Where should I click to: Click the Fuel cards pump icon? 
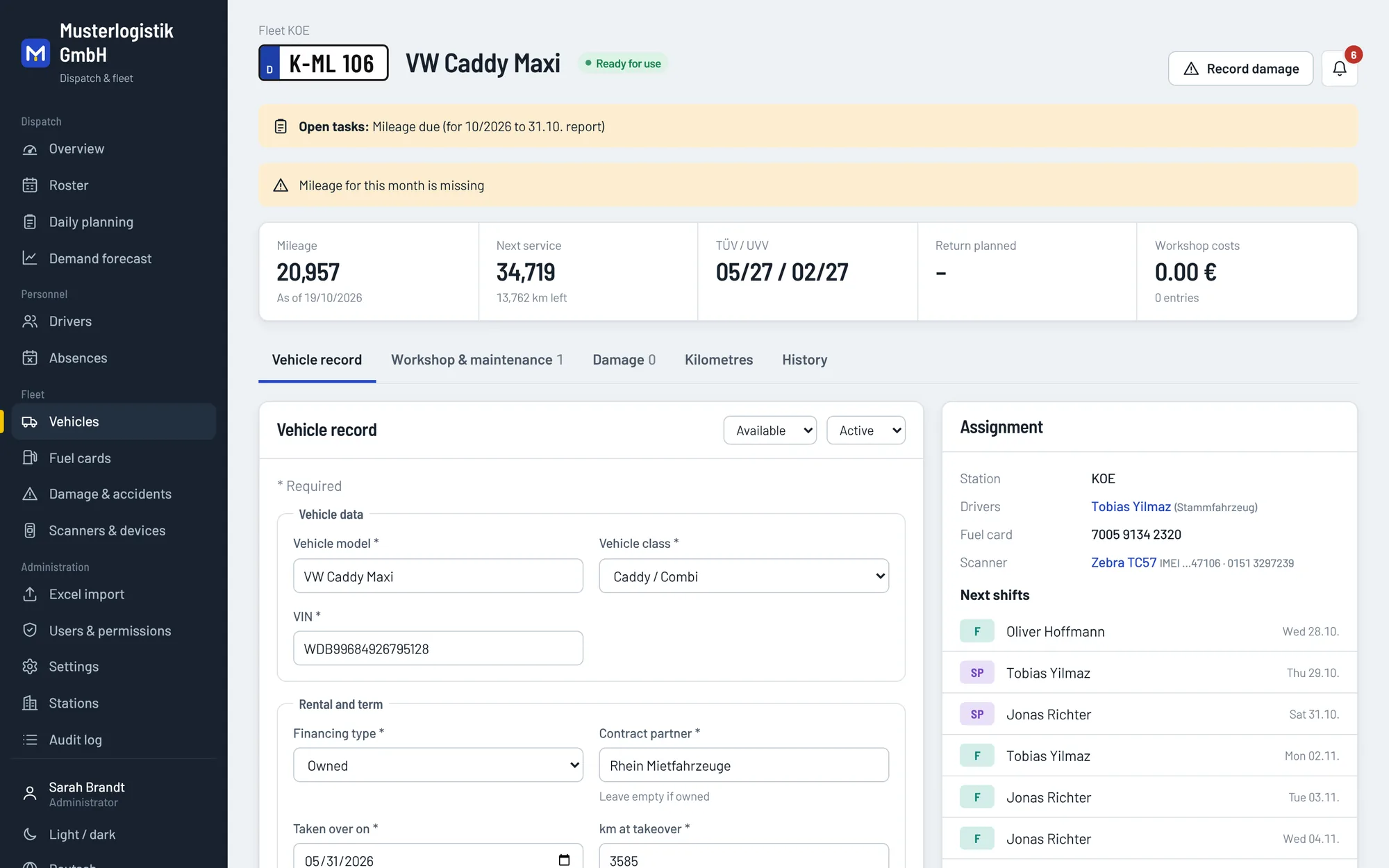tap(30, 458)
